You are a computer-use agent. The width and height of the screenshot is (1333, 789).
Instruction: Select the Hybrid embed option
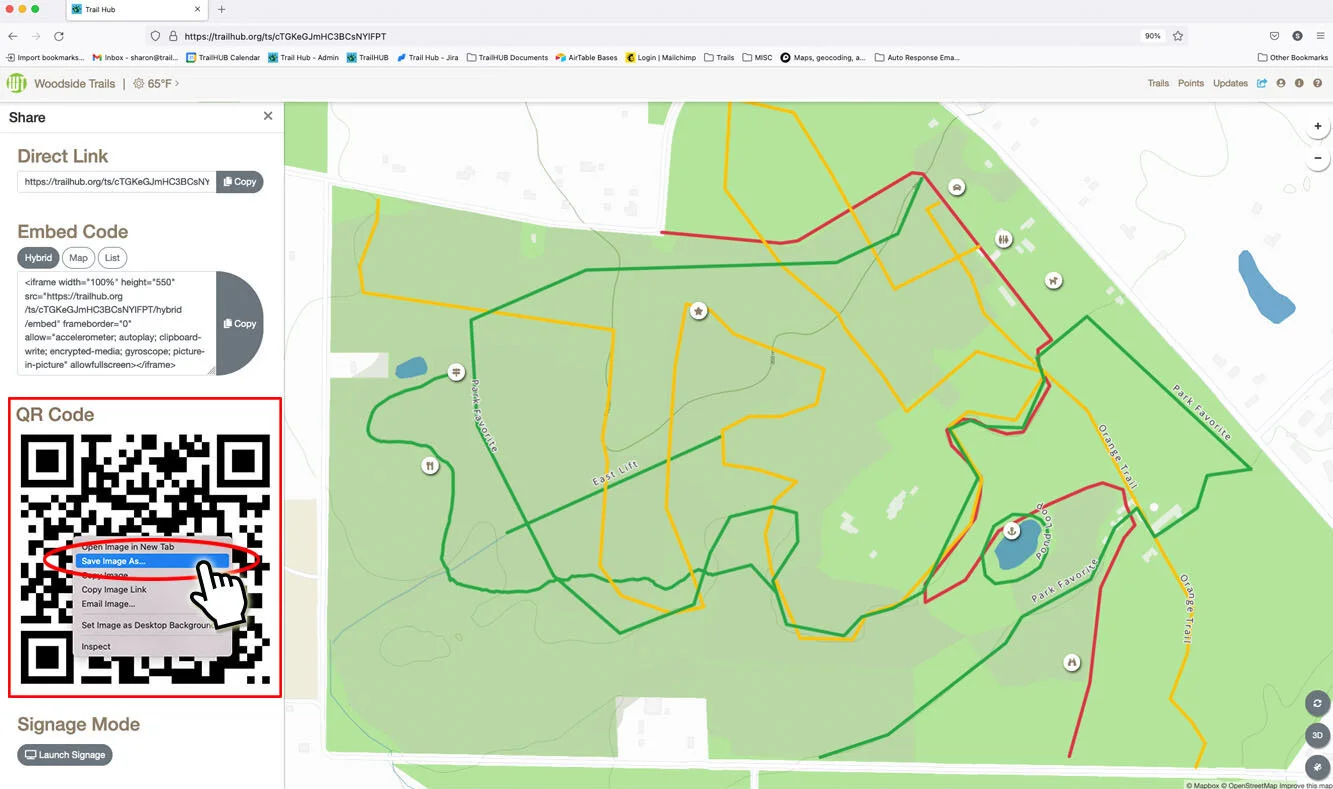38,258
